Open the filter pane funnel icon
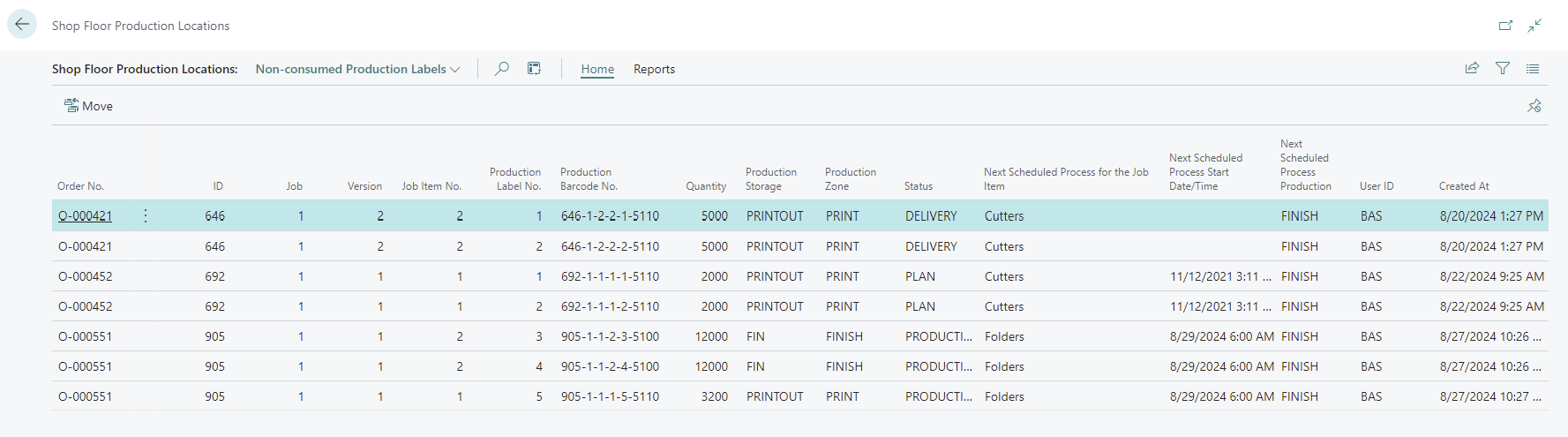Image resolution: width=1568 pixels, height=437 pixels. tap(1503, 68)
